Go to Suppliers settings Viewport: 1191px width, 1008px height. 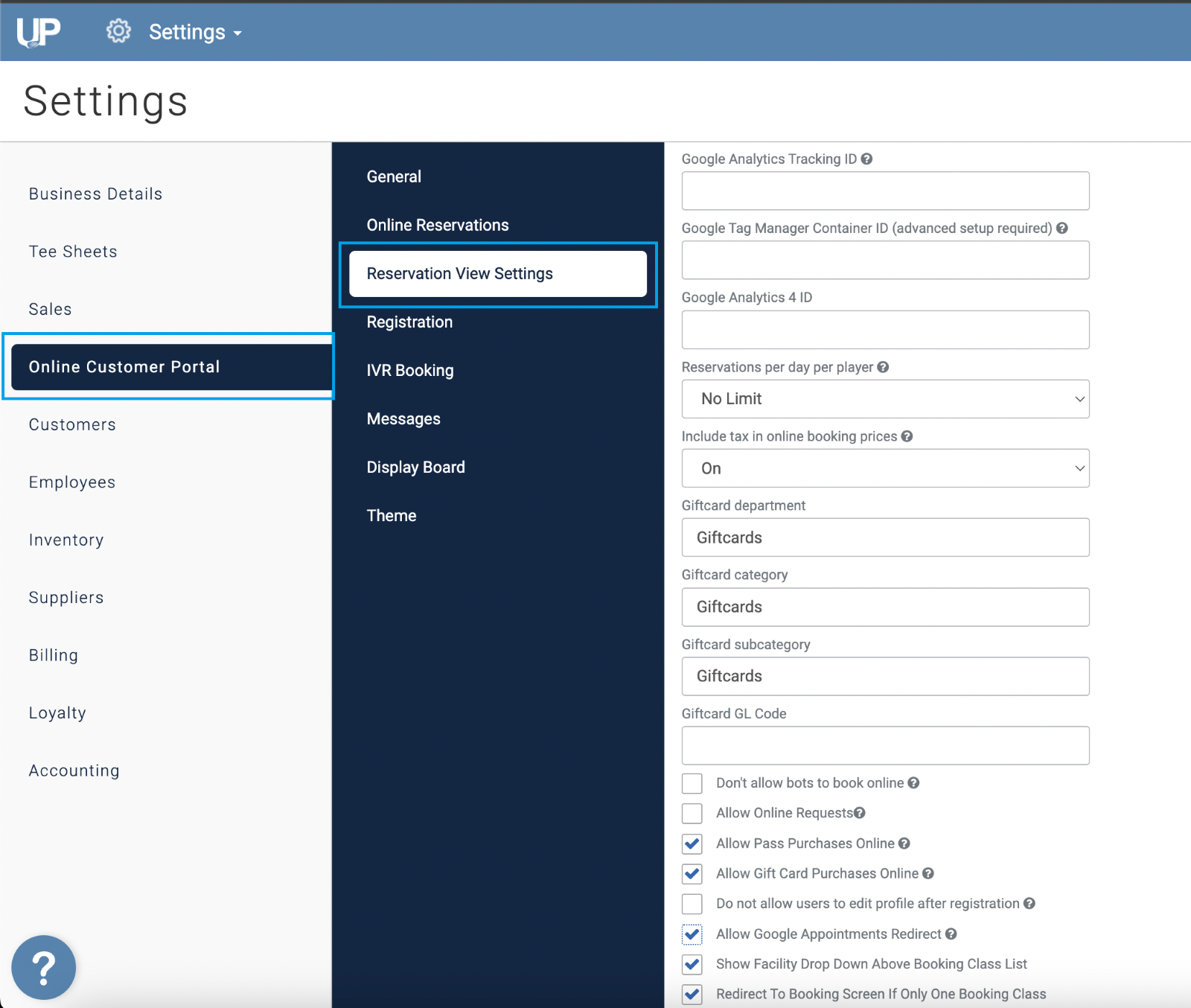pos(66,598)
